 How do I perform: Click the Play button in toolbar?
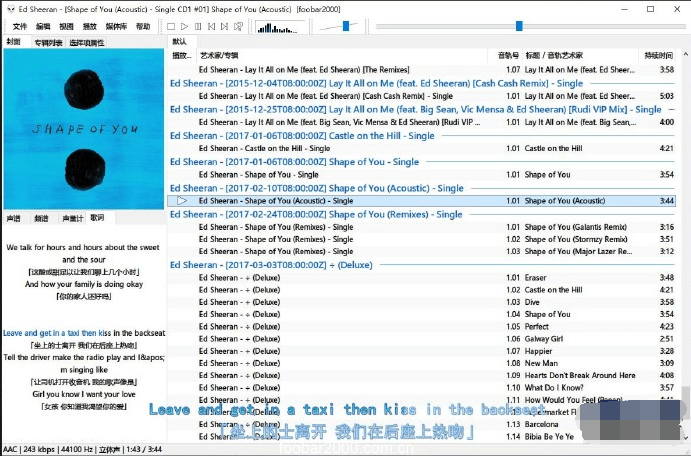(184, 26)
